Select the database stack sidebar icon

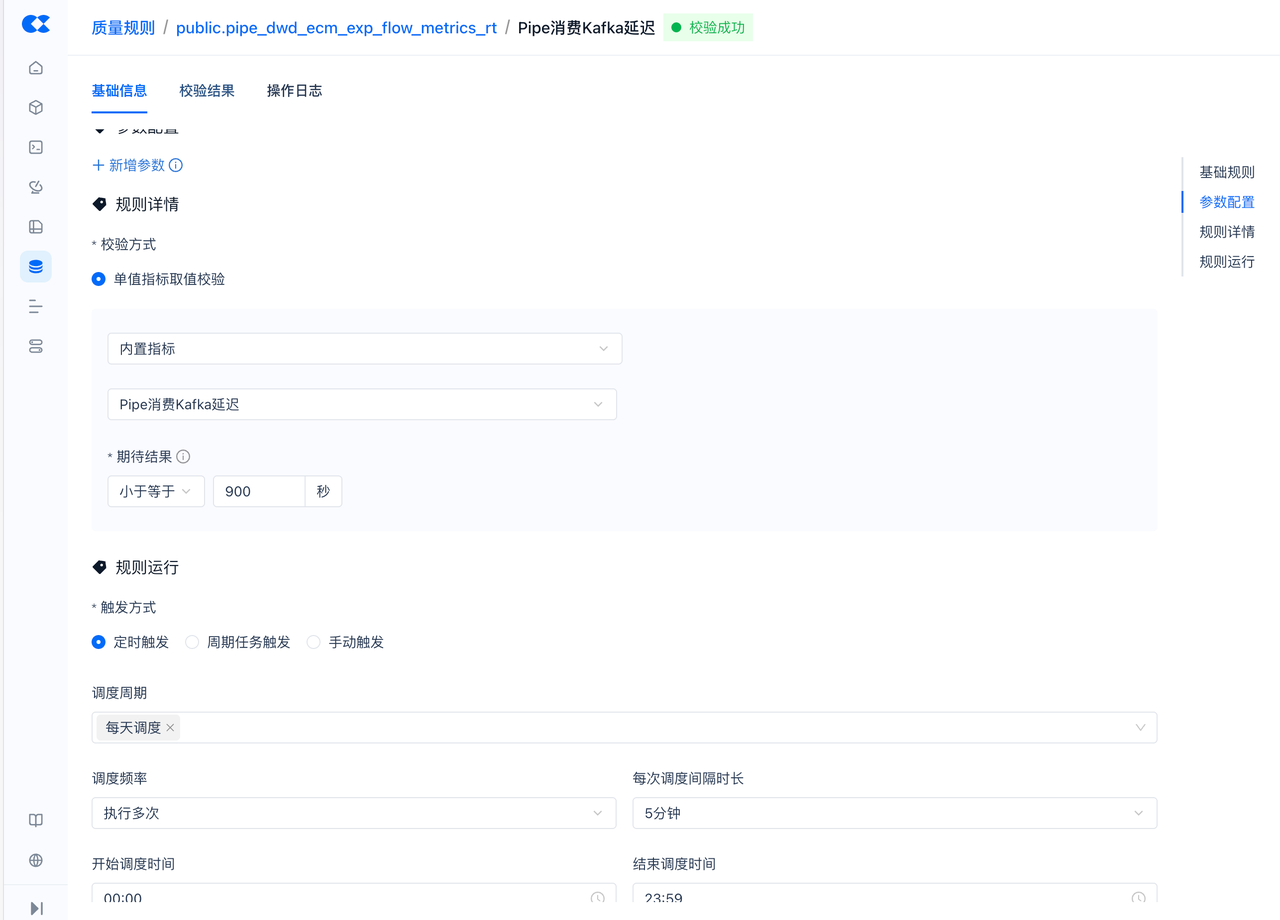coord(36,267)
